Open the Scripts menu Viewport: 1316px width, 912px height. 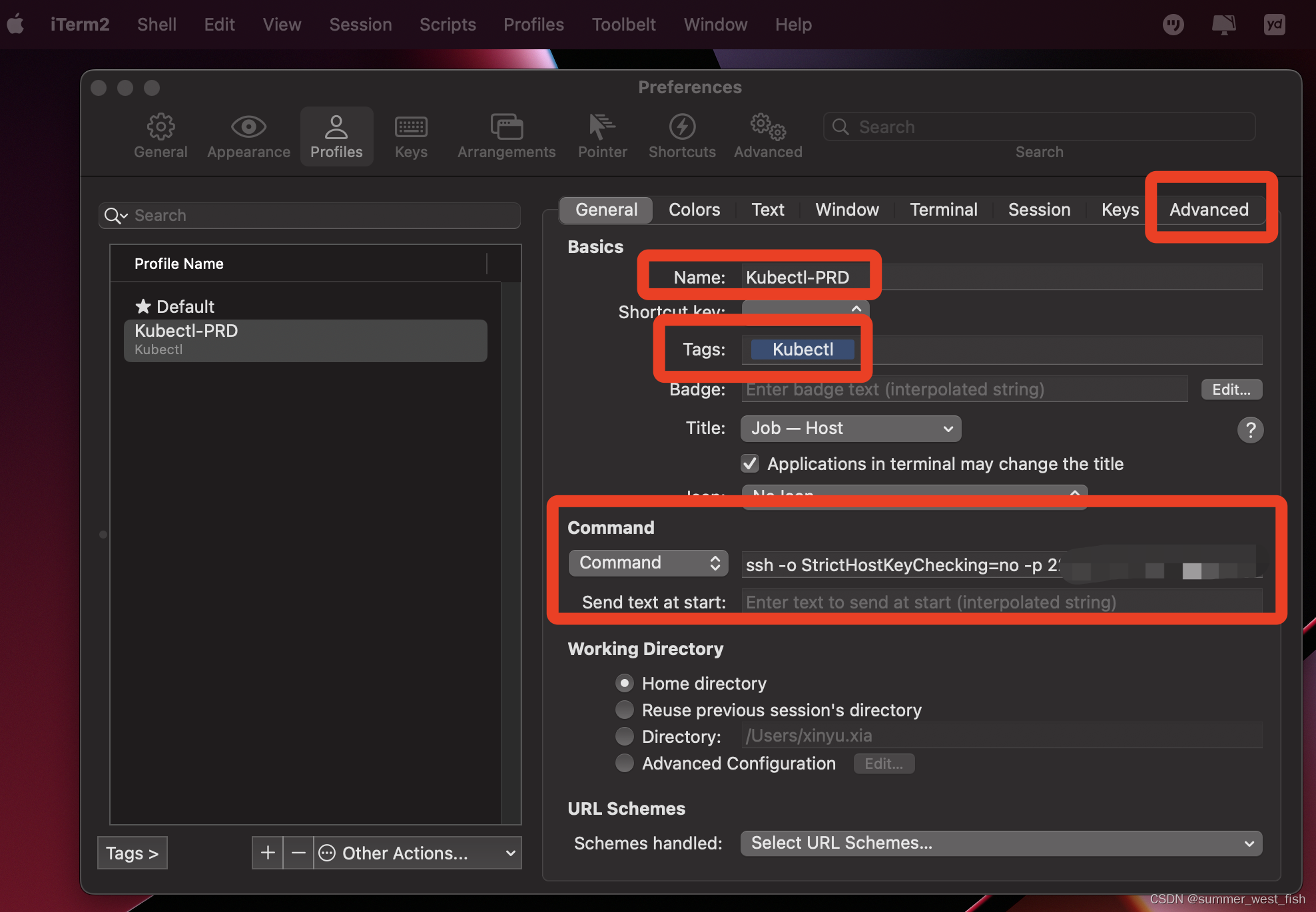(x=448, y=24)
